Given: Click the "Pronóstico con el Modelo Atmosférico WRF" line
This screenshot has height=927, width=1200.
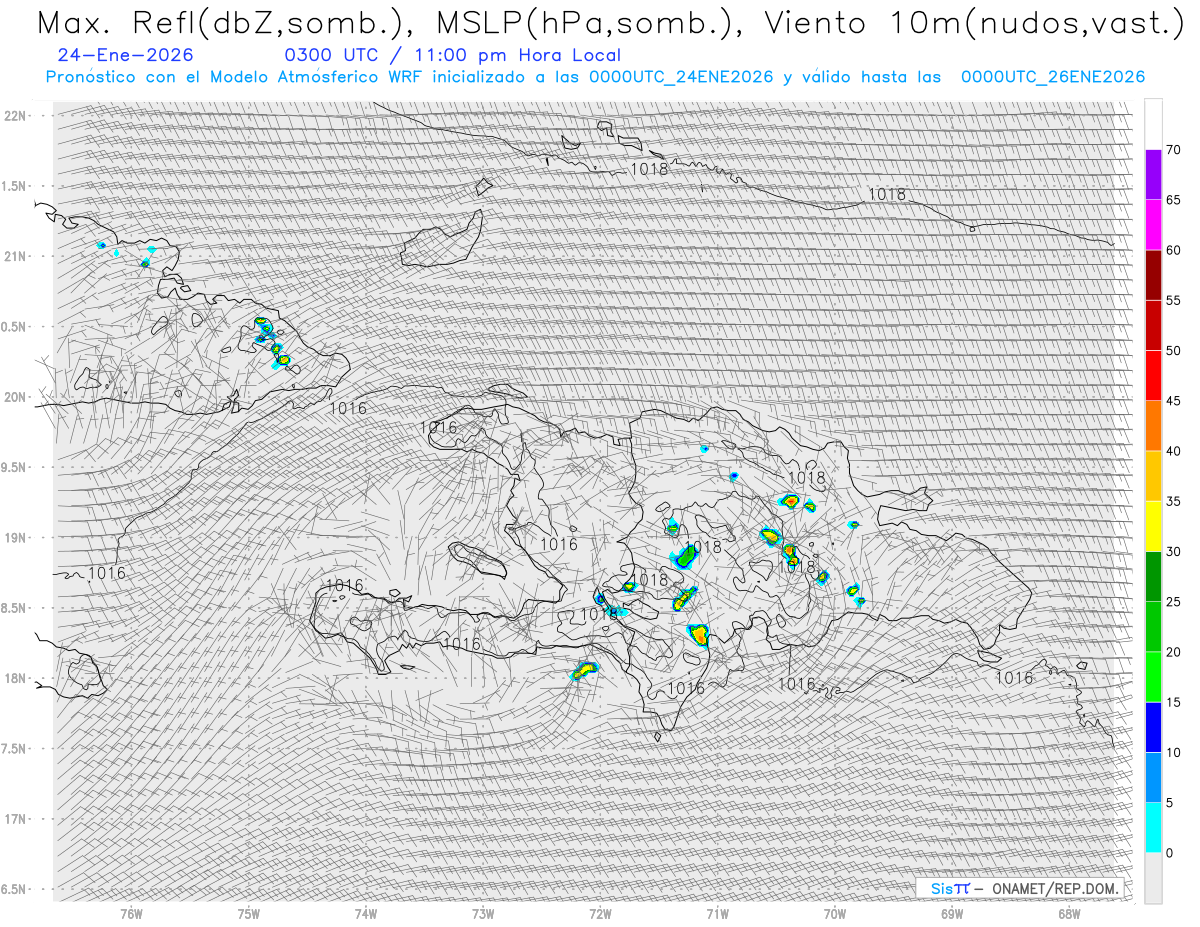Looking at the screenshot, I should pyautogui.click(x=595, y=77).
